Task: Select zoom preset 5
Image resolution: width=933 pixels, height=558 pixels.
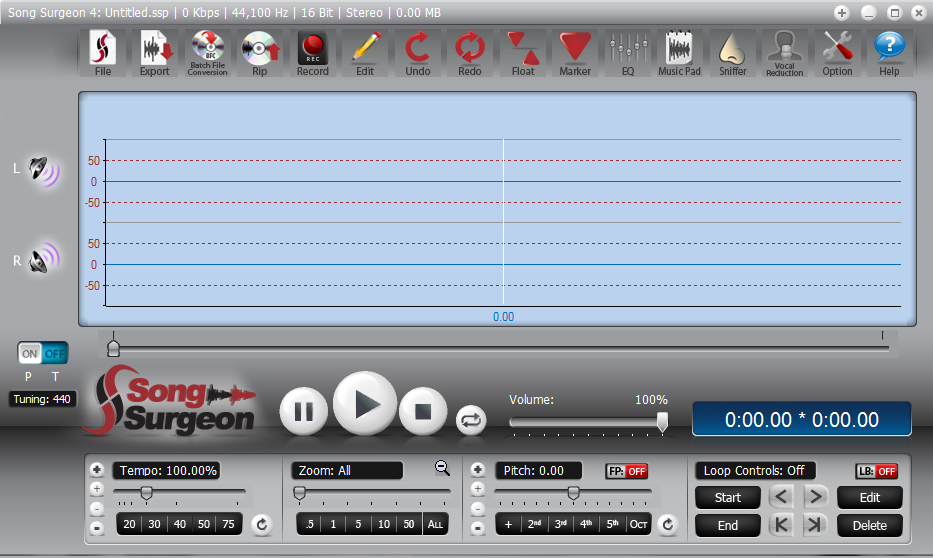Action: coord(358,524)
